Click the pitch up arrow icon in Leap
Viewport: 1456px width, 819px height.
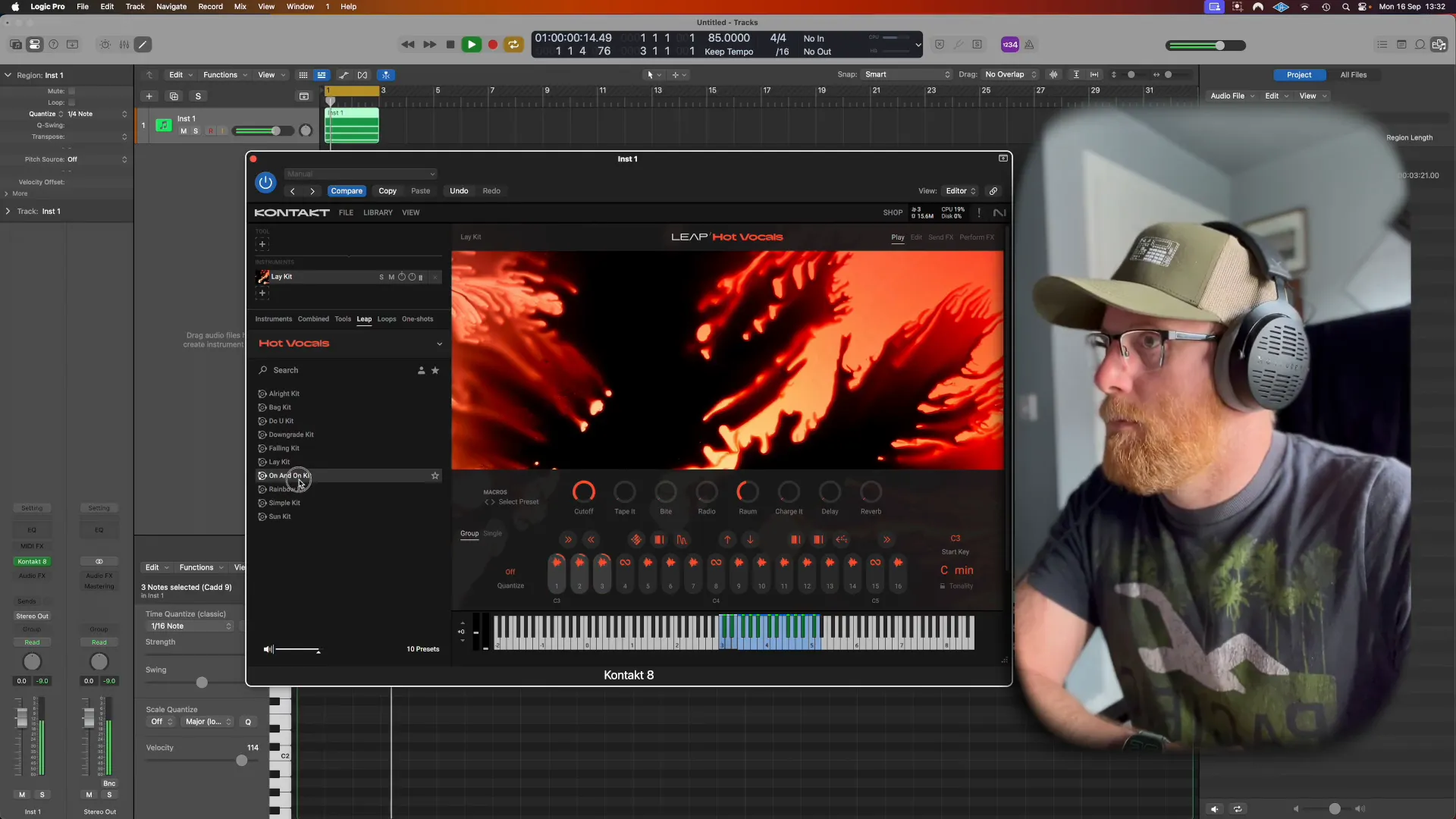tap(727, 540)
